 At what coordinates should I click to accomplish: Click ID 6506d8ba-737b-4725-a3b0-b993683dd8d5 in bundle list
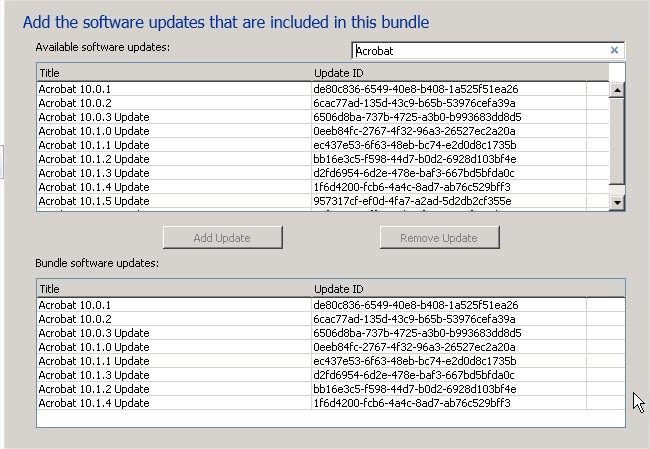point(417,333)
